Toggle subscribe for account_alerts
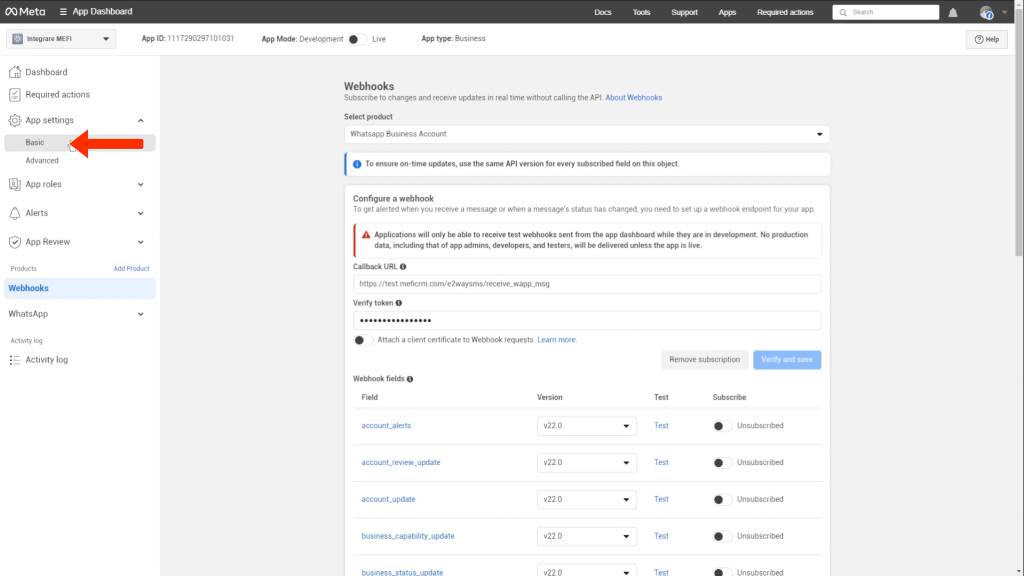 pyautogui.click(x=722, y=426)
